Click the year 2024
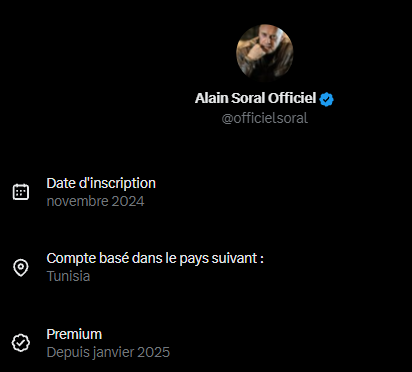The image size is (412, 372). [128, 201]
